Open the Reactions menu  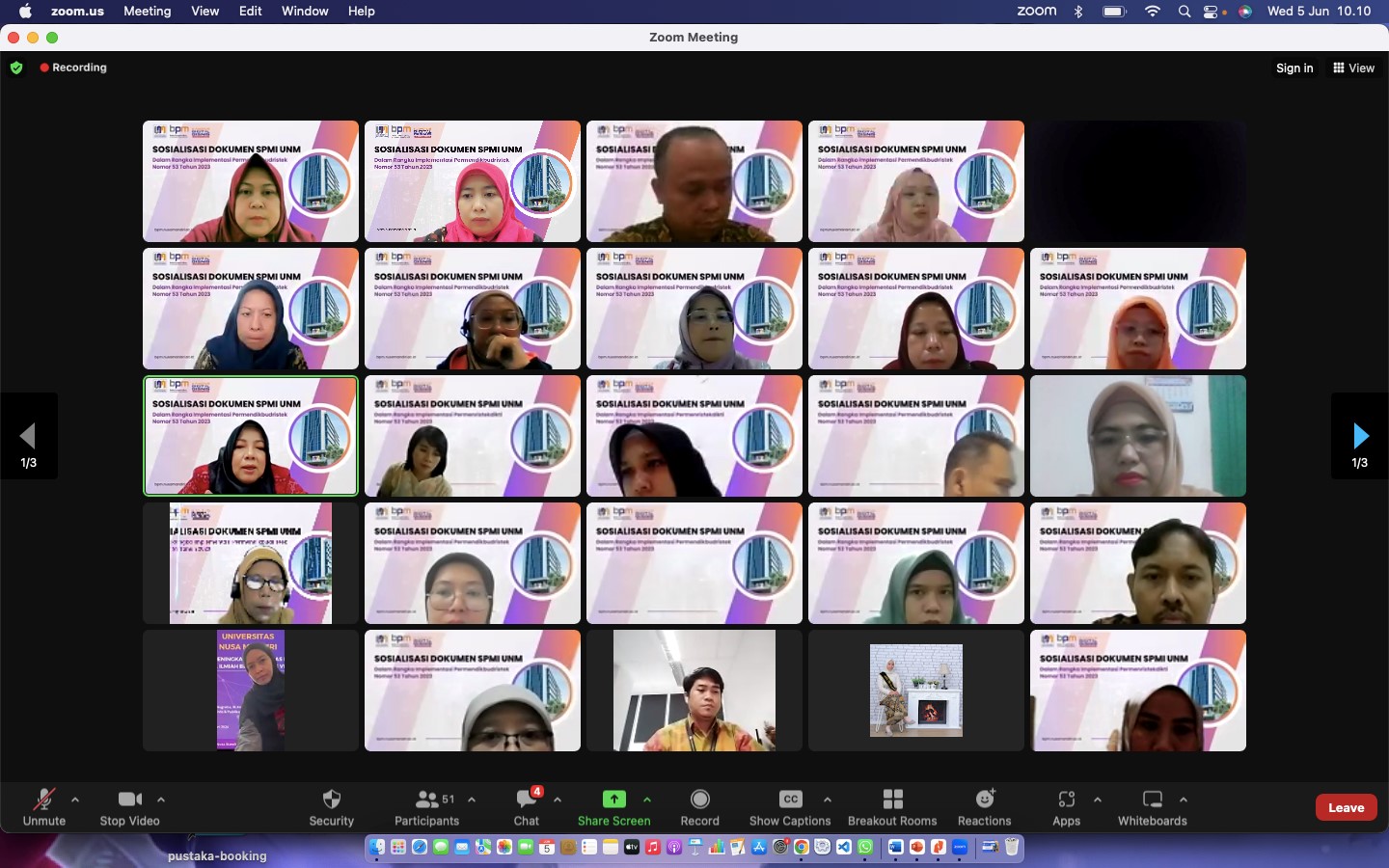click(984, 800)
